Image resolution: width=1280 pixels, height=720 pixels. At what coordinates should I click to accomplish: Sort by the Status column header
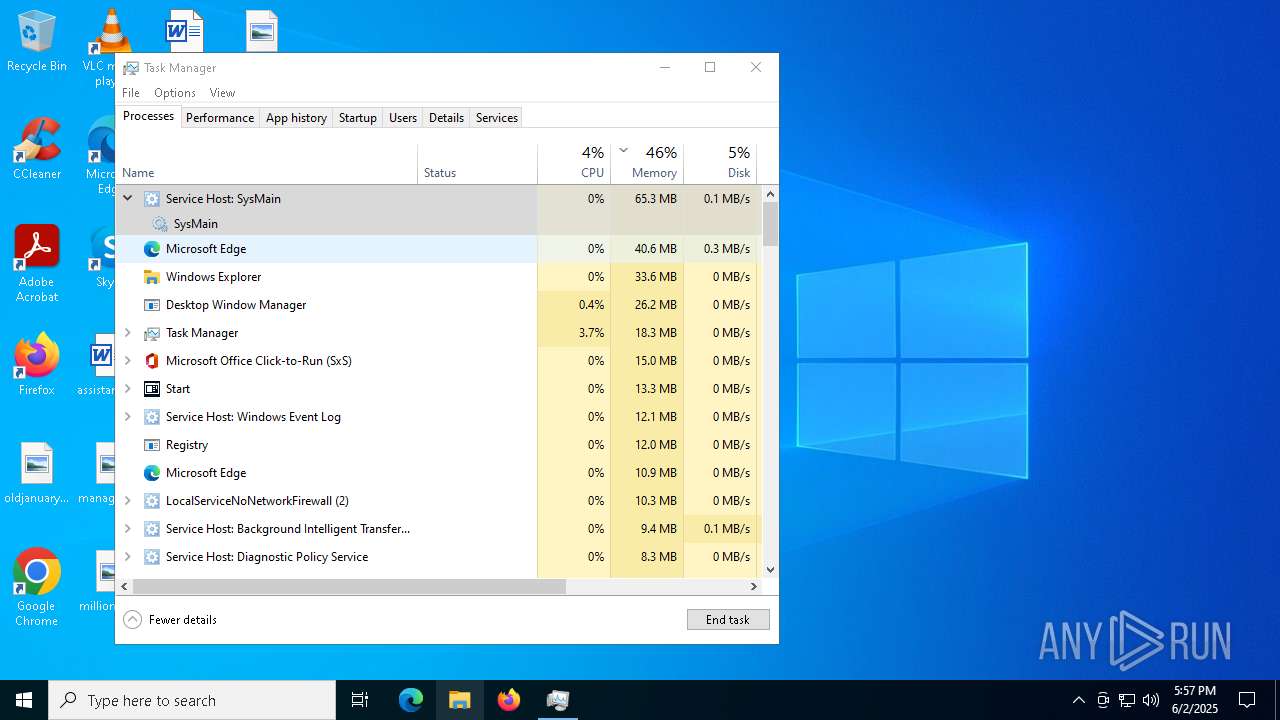pyautogui.click(x=477, y=164)
